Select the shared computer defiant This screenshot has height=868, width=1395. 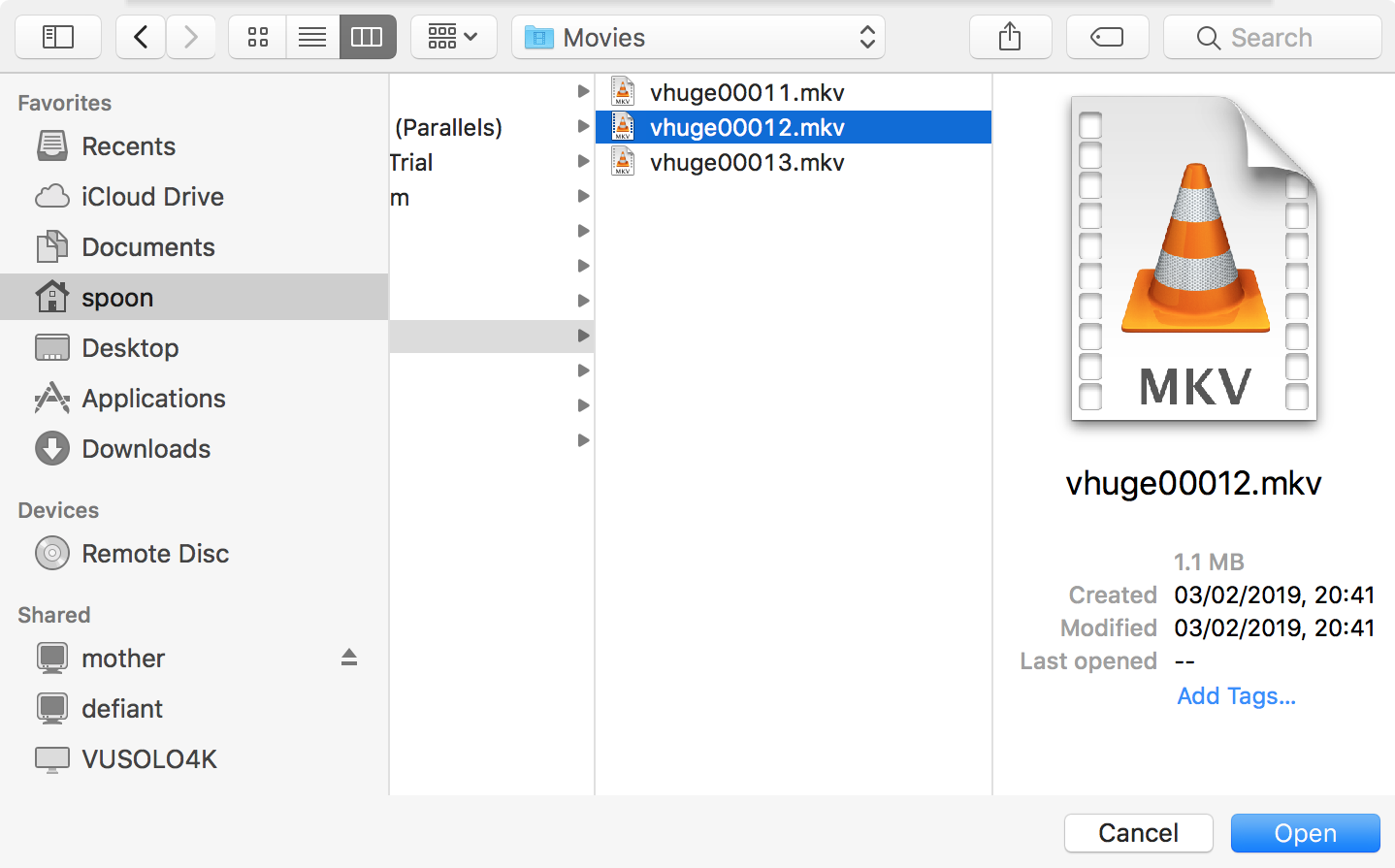pyautogui.click(x=194, y=709)
